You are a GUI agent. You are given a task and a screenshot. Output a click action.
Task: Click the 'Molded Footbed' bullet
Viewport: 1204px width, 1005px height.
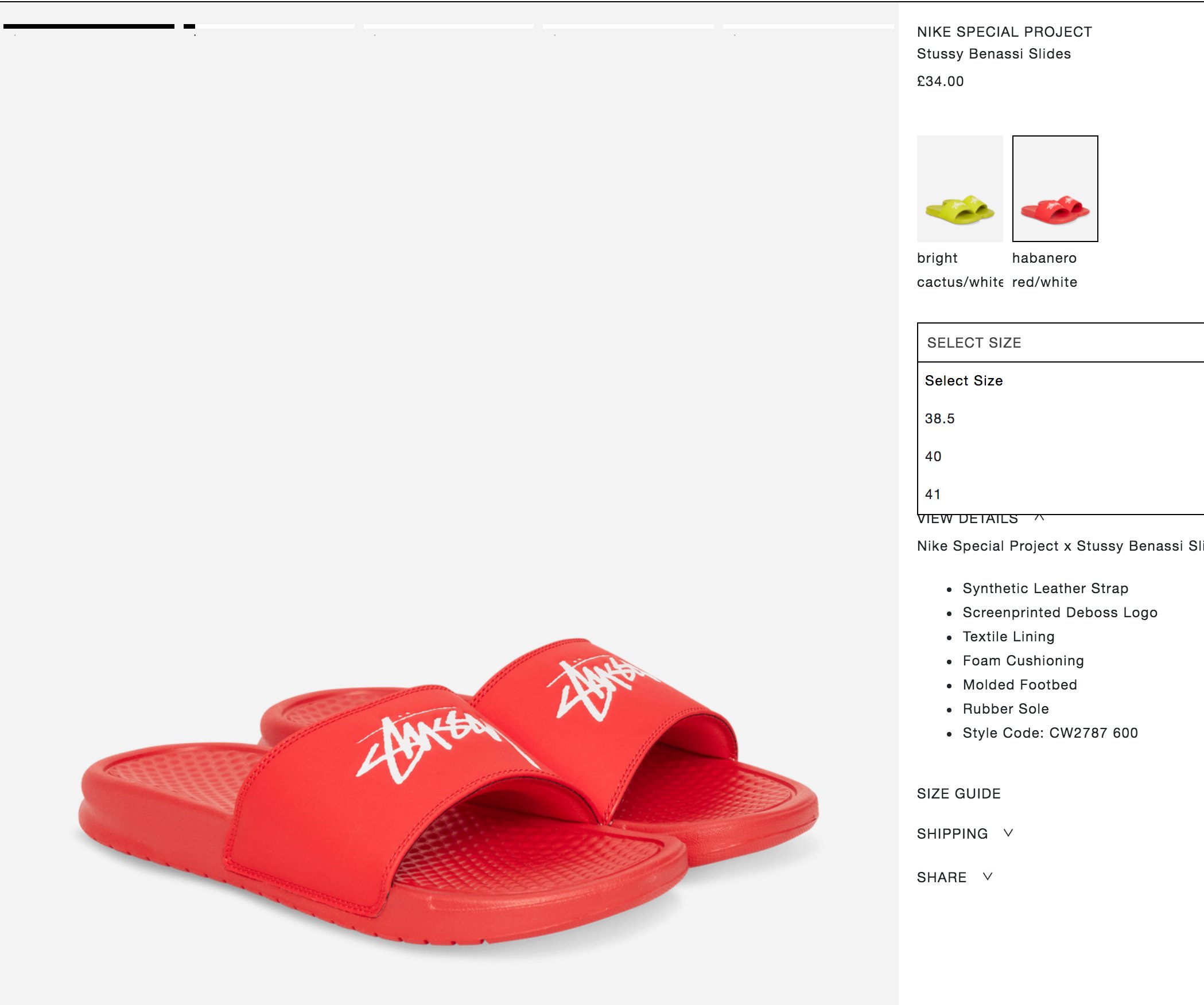(x=1020, y=685)
